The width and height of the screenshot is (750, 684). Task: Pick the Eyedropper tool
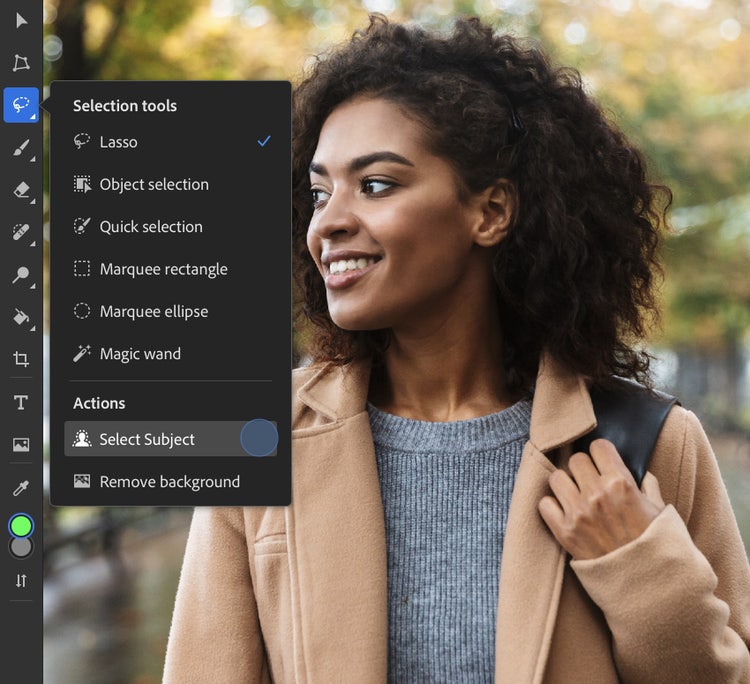[x=21, y=488]
